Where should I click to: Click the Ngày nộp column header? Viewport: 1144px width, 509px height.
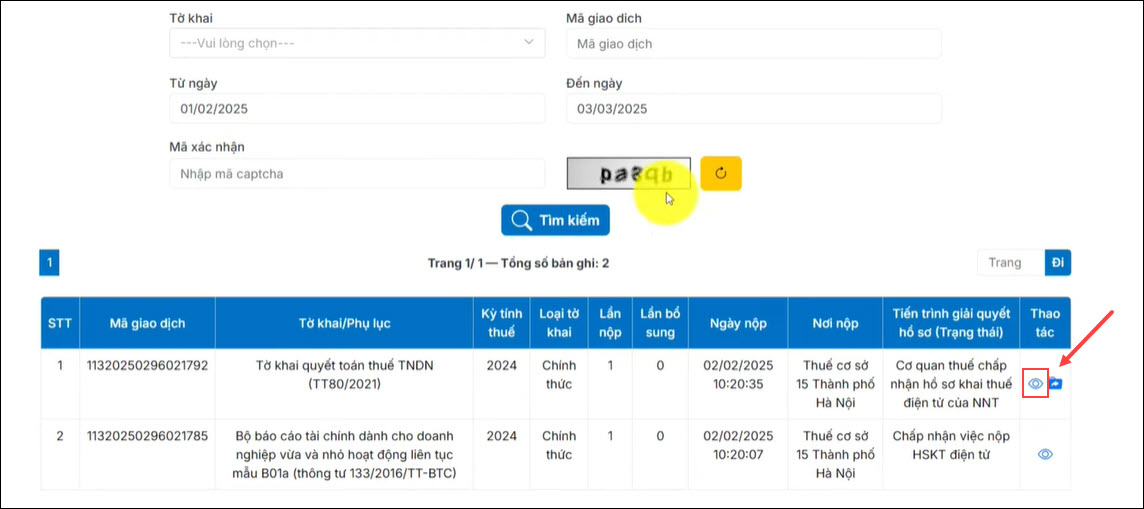[738, 323]
